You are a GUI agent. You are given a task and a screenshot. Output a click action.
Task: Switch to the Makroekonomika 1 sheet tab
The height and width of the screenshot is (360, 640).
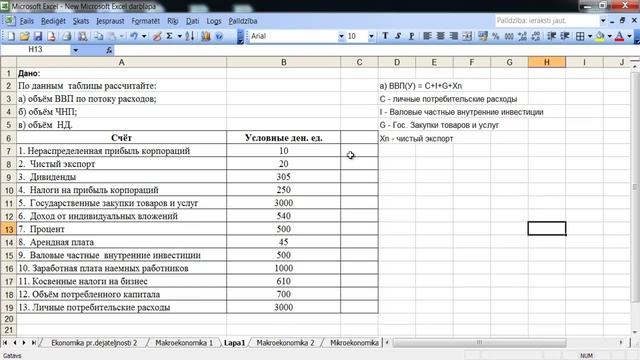[184, 343]
